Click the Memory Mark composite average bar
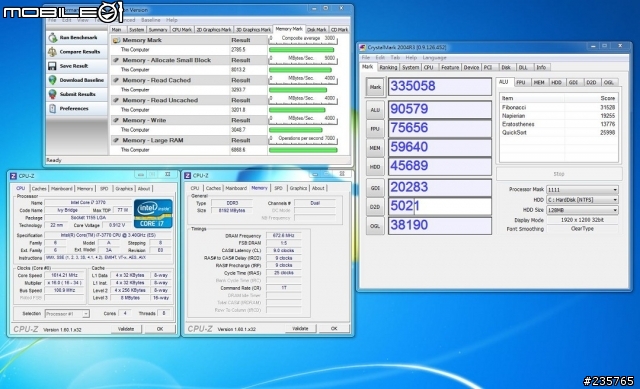This screenshot has height=389, width=640. click(301, 50)
